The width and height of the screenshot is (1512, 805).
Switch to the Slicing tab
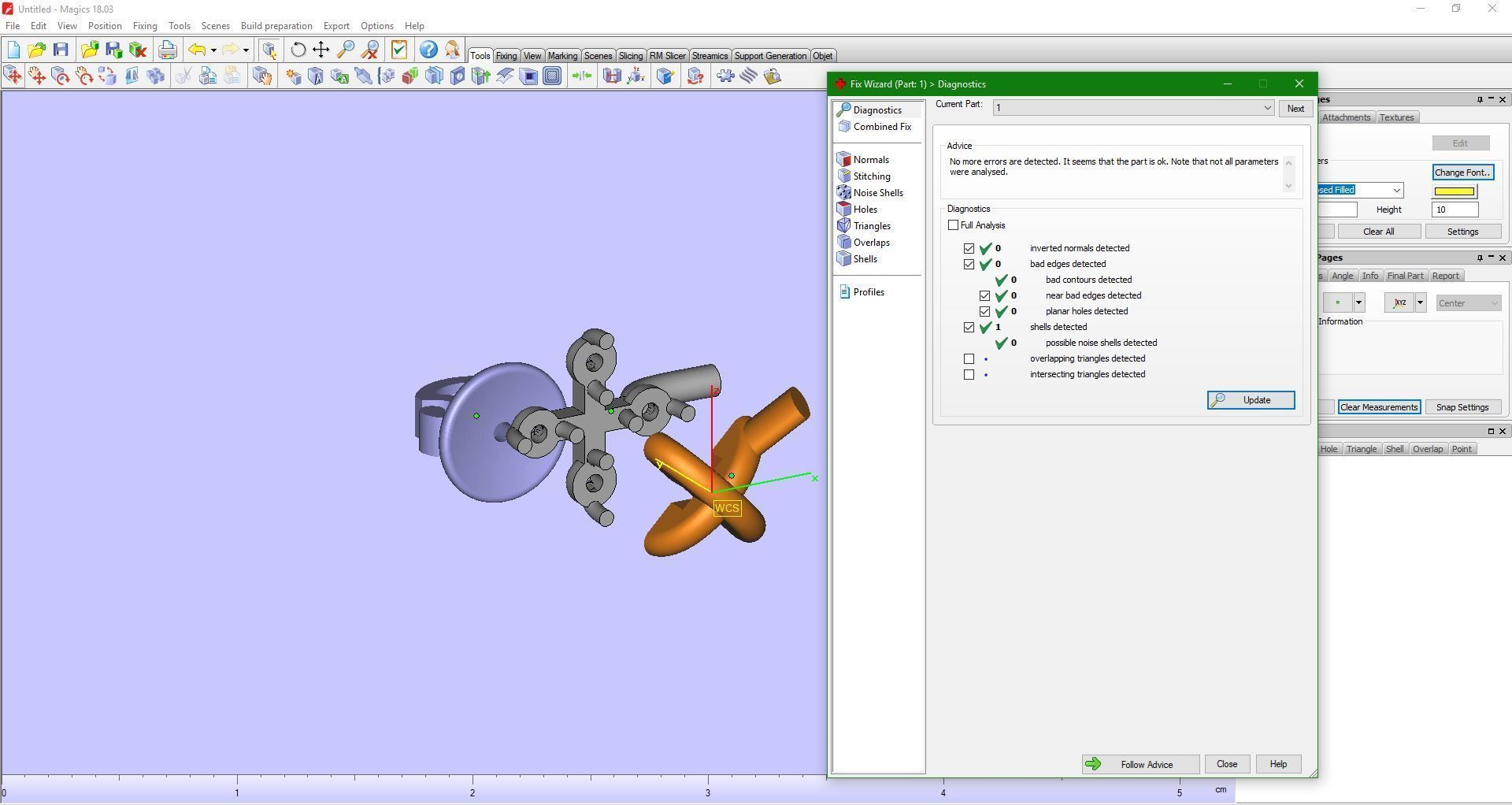(631, 56)
